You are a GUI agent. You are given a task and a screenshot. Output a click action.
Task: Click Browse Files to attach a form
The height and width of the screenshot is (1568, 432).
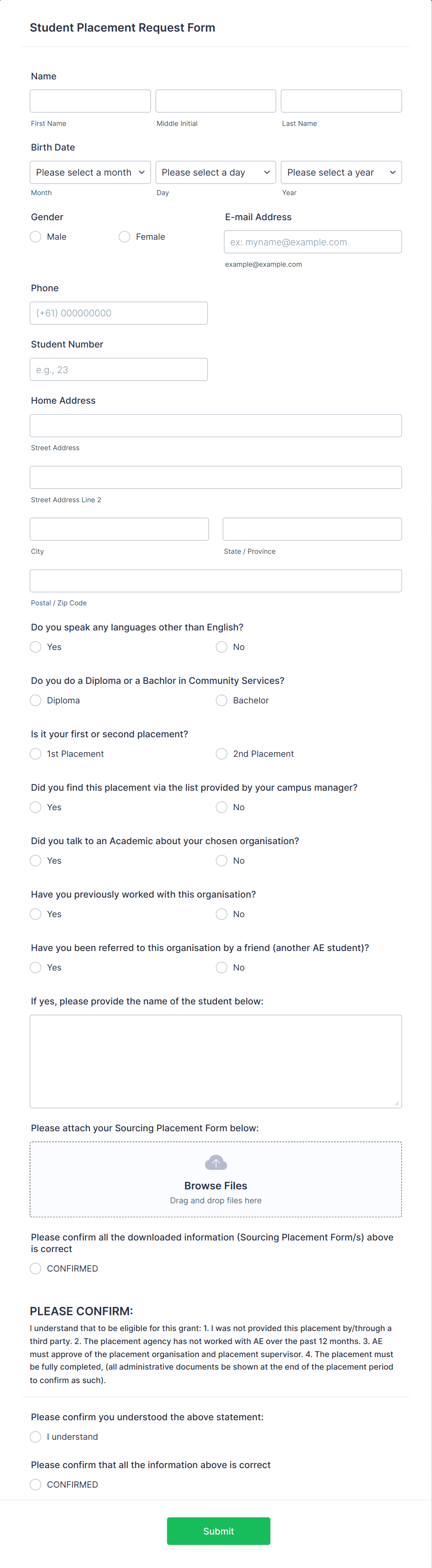[x=216, y=1185]
